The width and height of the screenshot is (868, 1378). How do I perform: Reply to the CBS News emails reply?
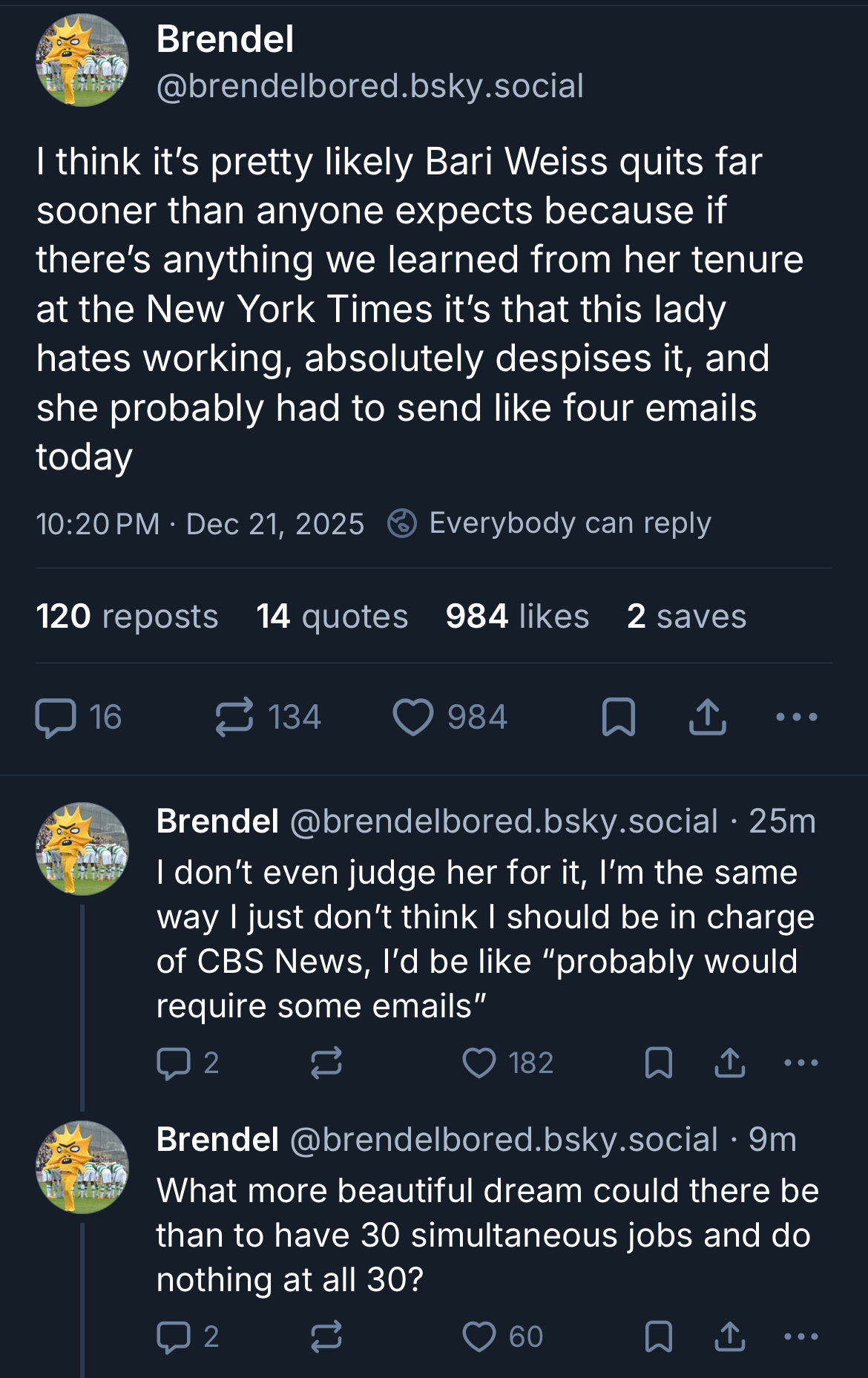174,1063
